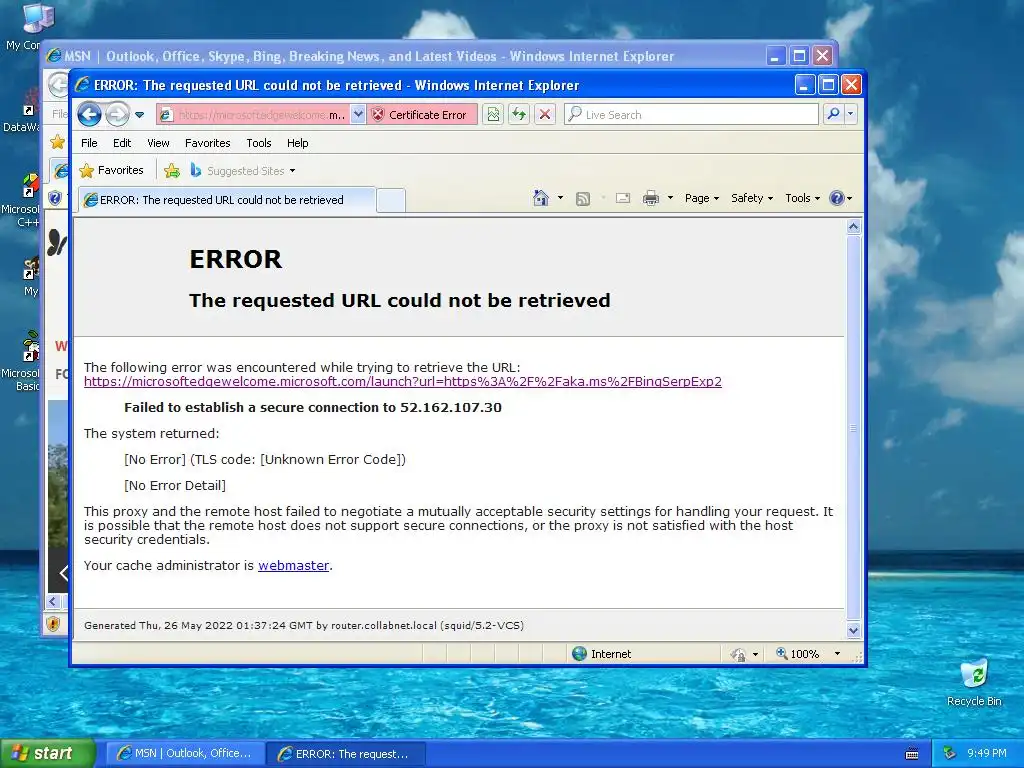Viewport: 1024px width, 768px height.
Task: Click the scroll down arrow in the page
Action: pyautogui.click(x=854, y=630)
